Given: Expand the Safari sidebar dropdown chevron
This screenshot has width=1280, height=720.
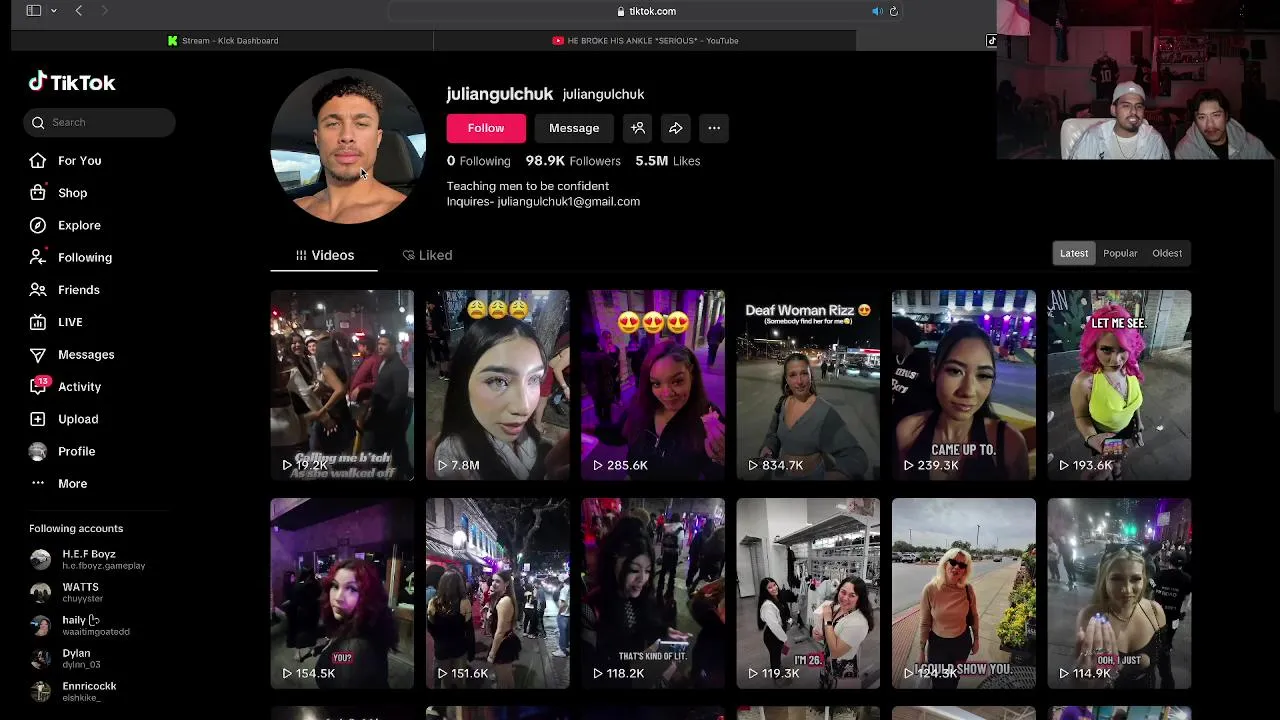Looking at the screenshot, I should (x=53, y=11).
